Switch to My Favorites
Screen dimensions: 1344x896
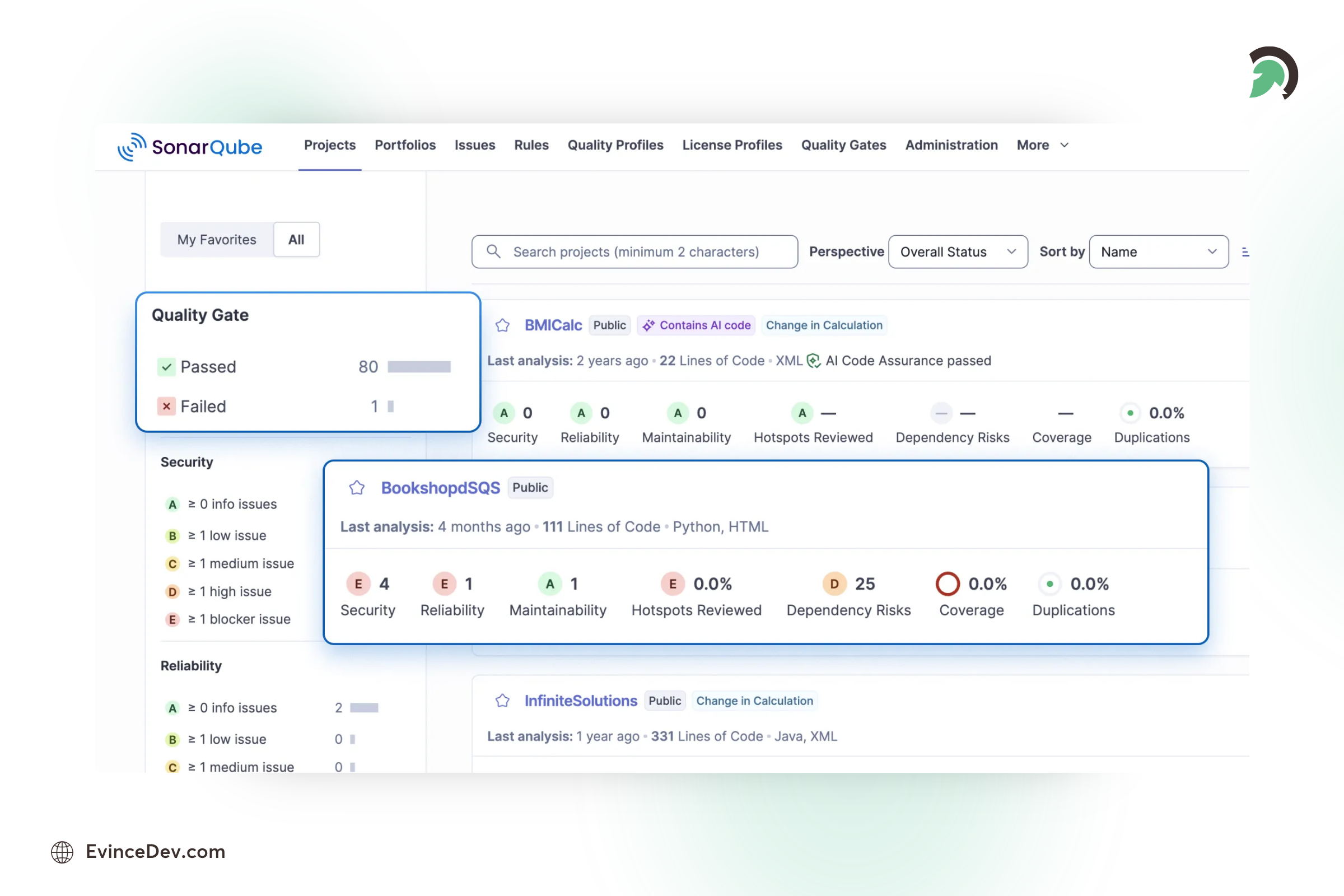pos(217,240)
